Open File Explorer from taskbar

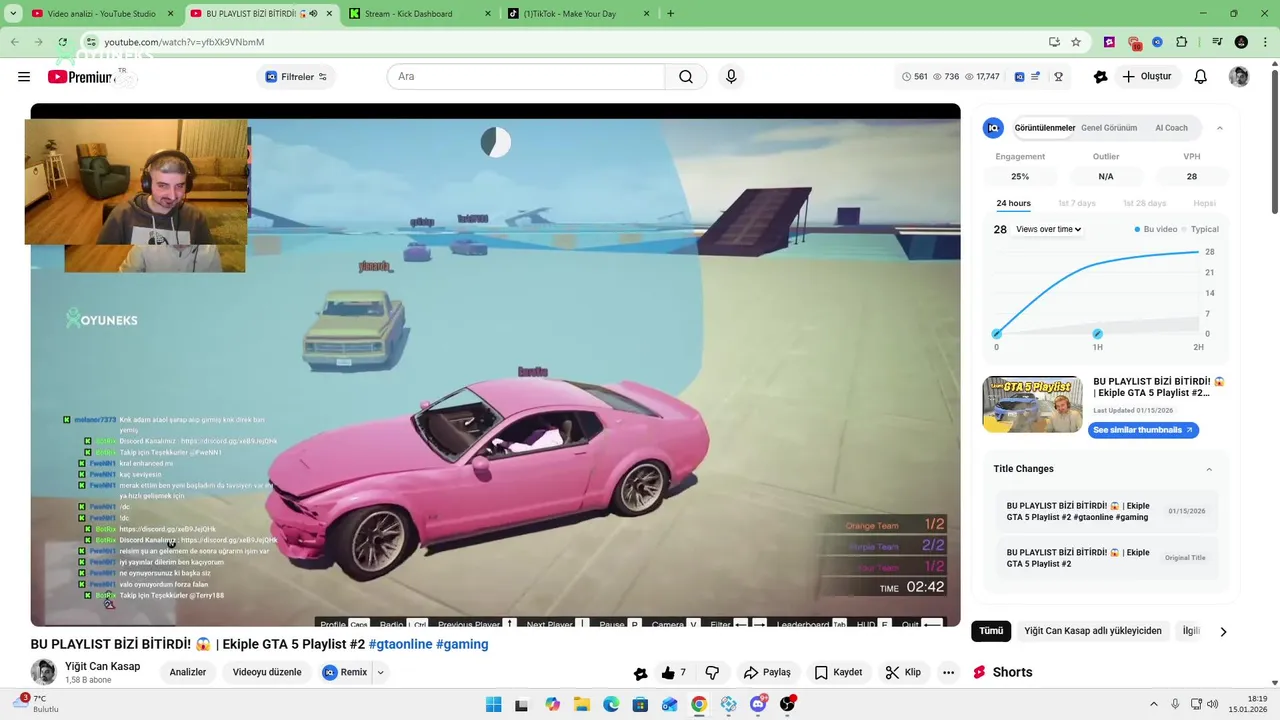tap(582, 705)
